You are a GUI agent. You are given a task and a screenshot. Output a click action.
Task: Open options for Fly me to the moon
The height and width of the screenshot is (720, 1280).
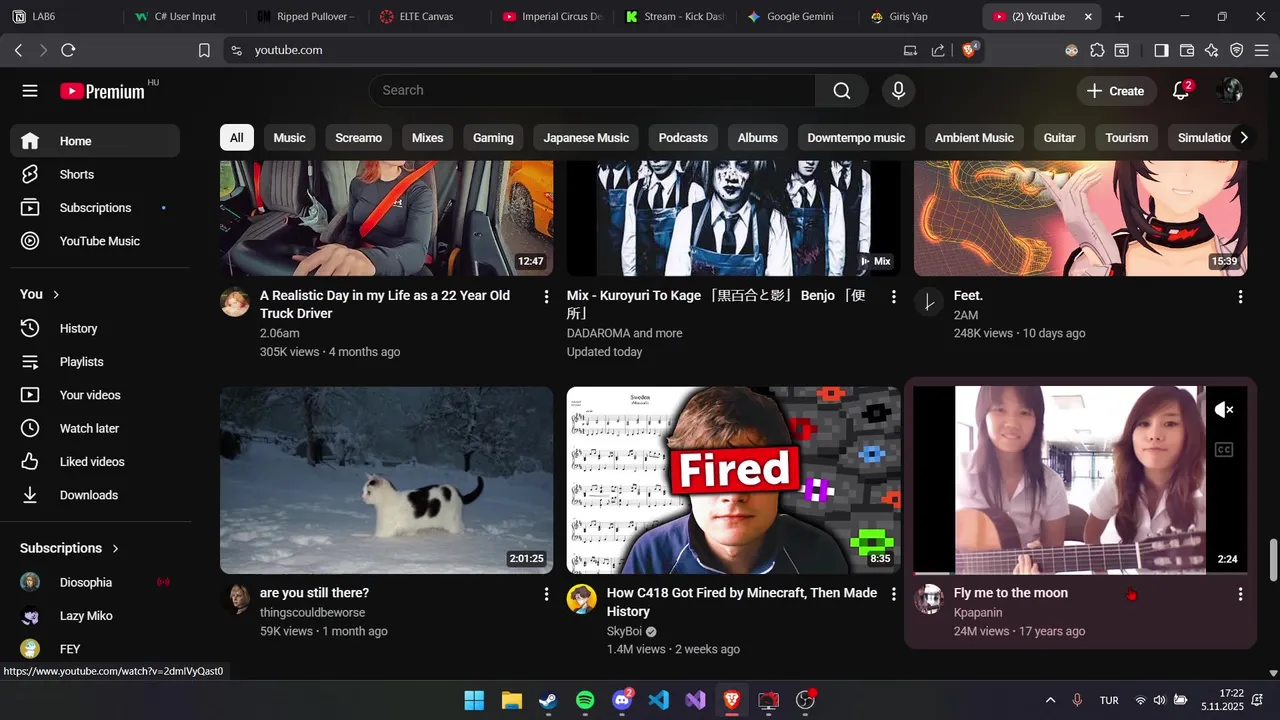(1240, 594)
